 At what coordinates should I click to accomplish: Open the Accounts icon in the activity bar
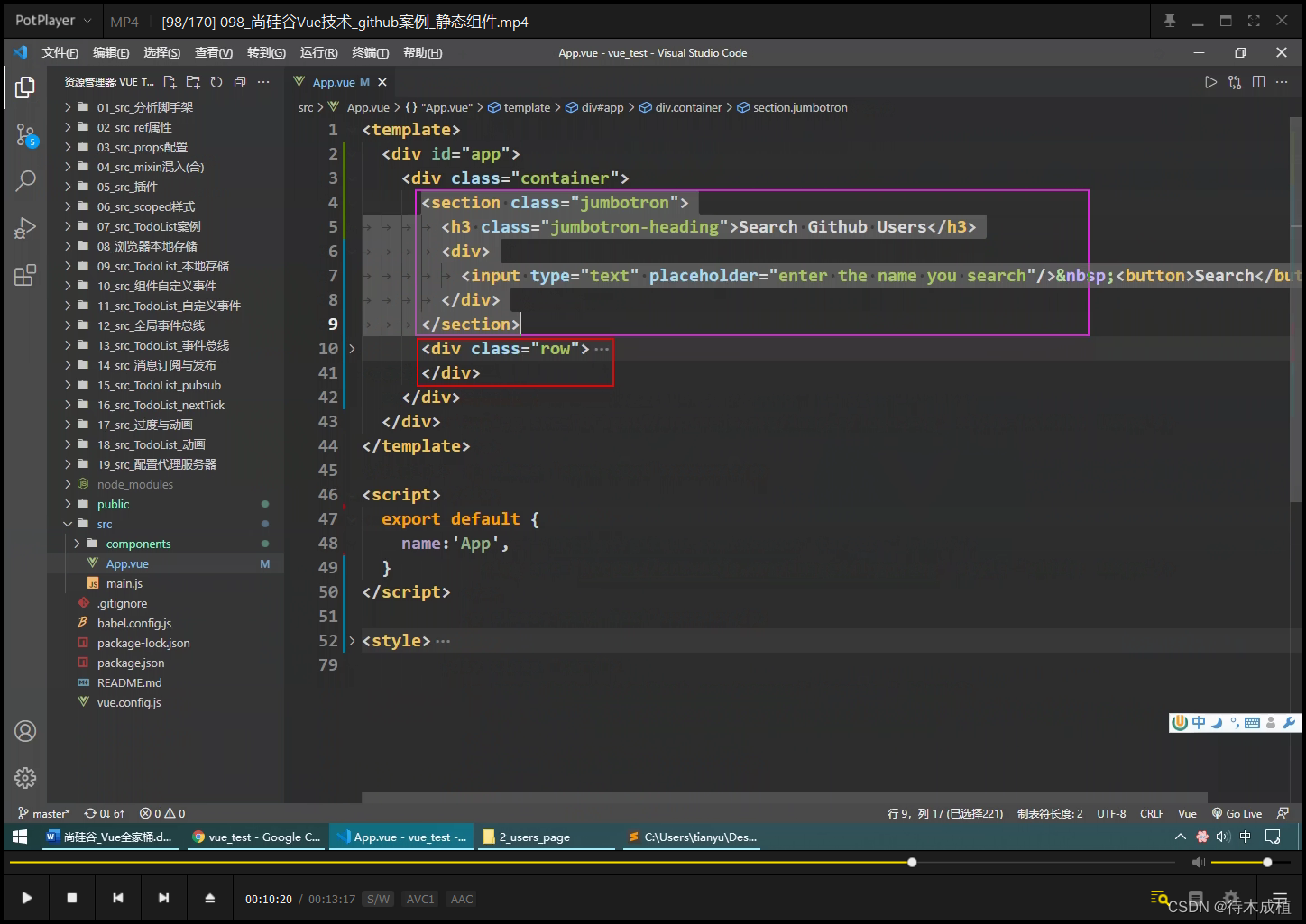pyautogui.click(x=25, y=731)
